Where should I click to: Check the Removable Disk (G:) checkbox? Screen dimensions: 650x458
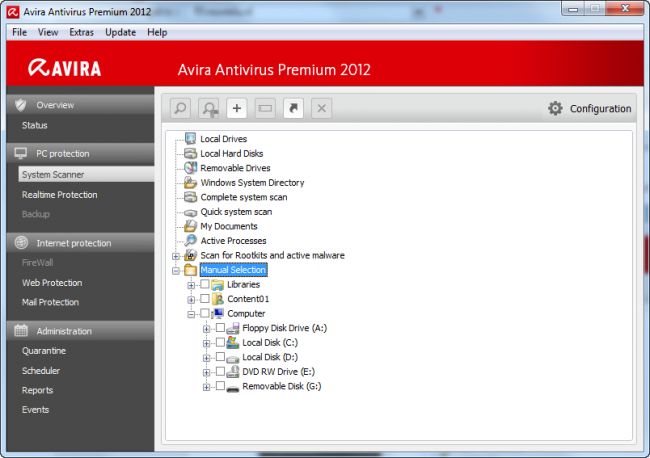[220, 386]
